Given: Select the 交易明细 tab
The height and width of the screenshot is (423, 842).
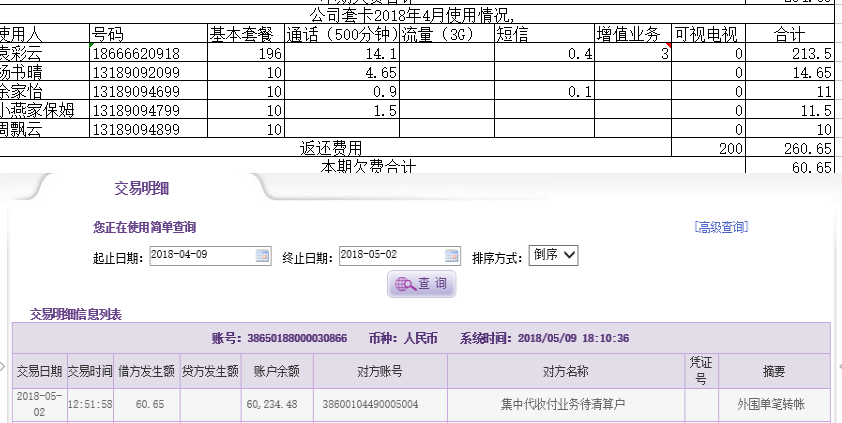Looking at the screenshot, I should point(141,188).
